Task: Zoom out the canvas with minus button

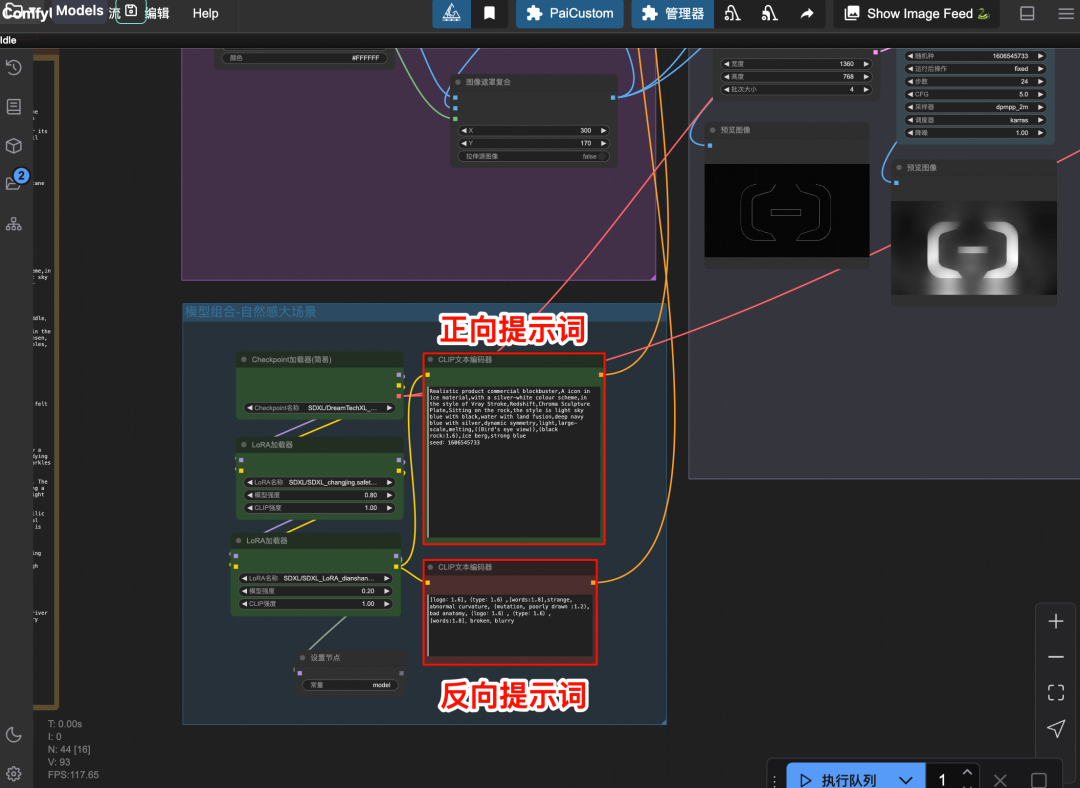Action: point(1055,657)
